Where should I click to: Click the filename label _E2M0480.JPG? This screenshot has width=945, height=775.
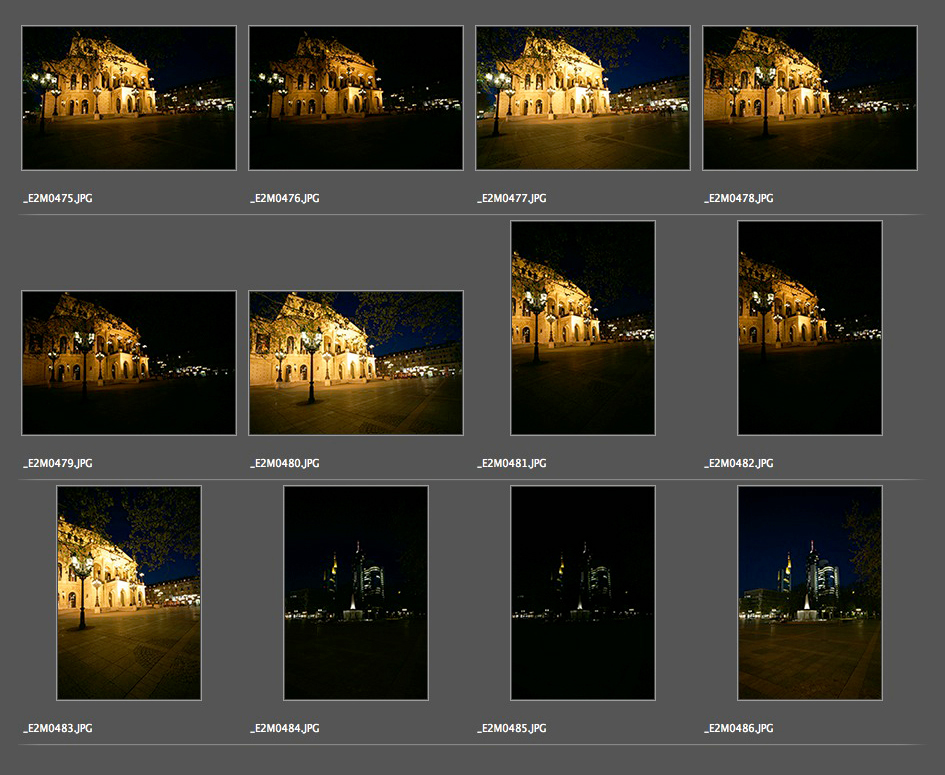[x=285, y=464]
